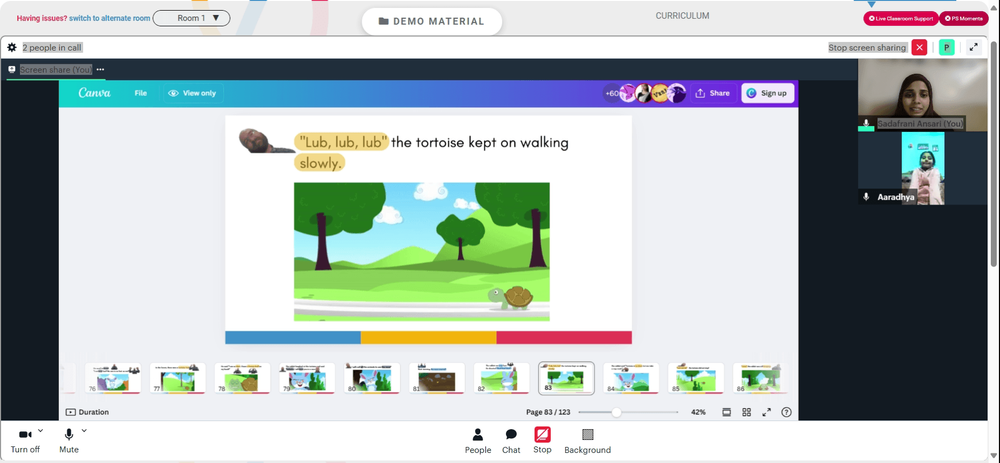This screenshot has width=1000, height=463.
Task: Mute the microphone
Action: pyautogui.click(x=69, y=441)
